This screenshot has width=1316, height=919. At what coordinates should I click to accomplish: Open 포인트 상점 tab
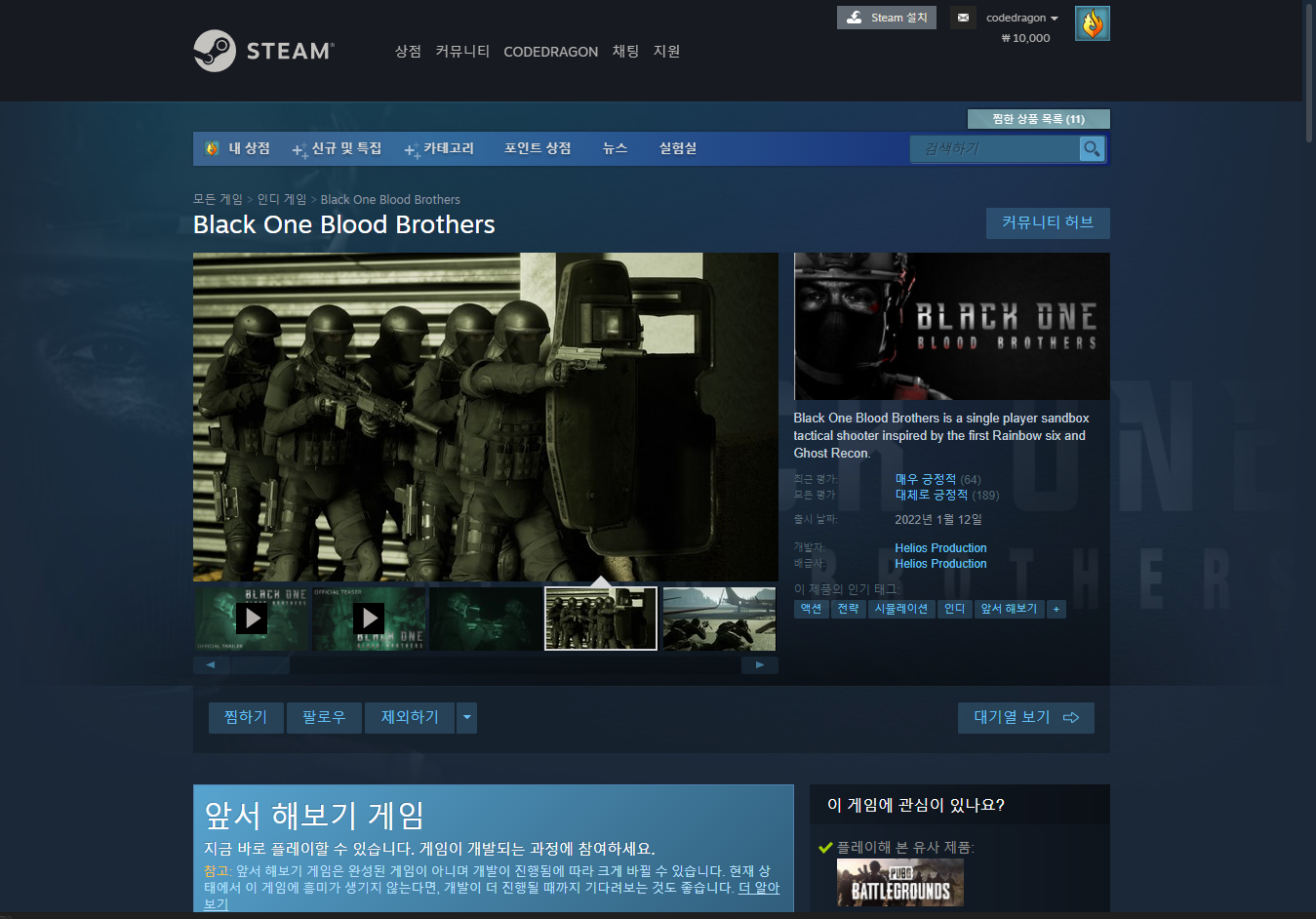point(538,148)
